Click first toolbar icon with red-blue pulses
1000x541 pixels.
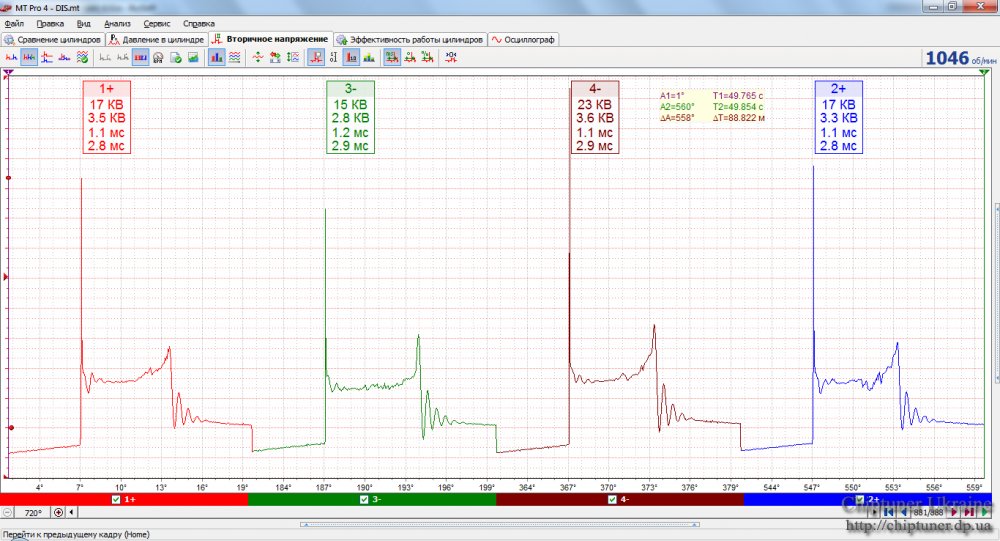11,57
